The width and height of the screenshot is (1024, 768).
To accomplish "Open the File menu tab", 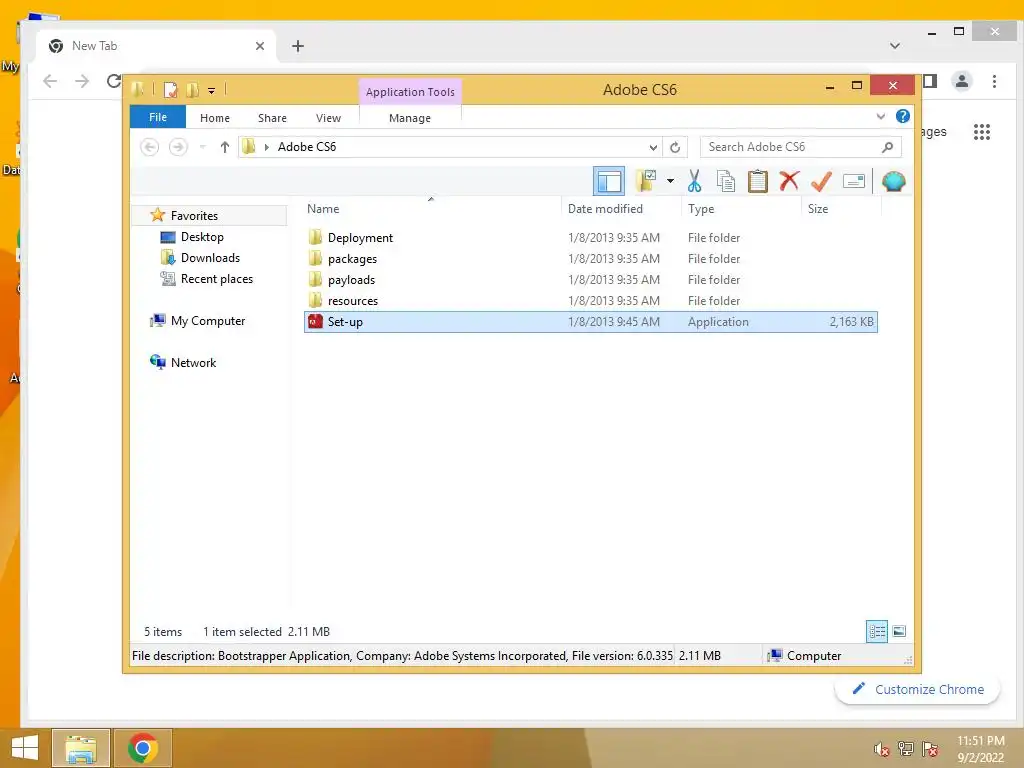I will 158,117.
